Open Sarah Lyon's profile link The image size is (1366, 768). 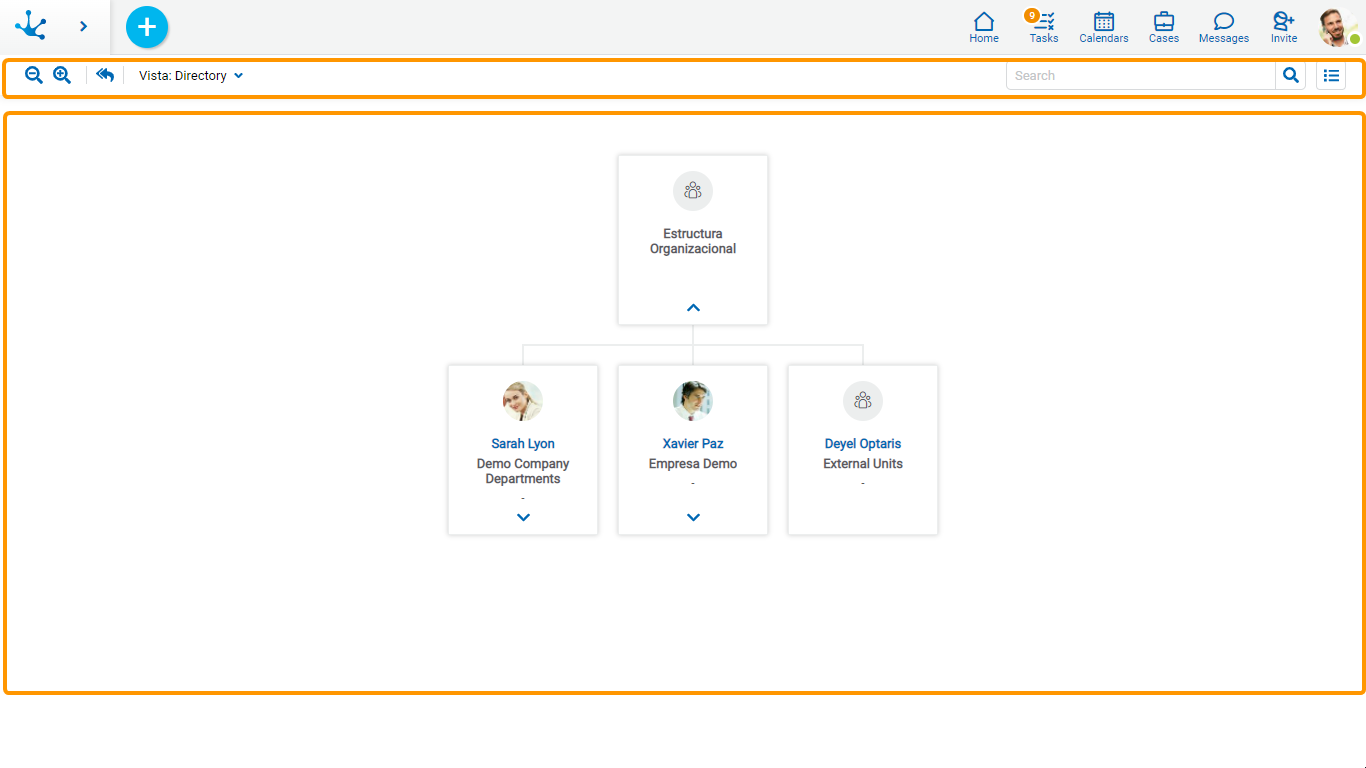coord(522,443)
